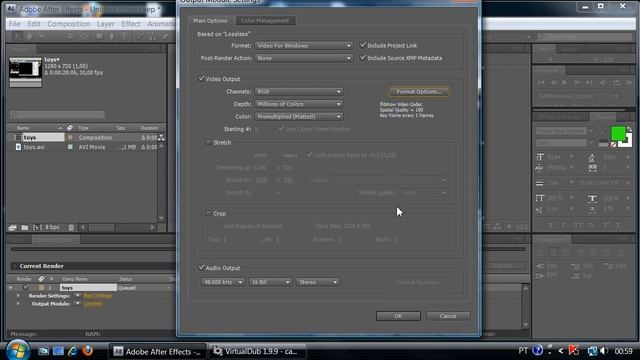Uncheck the Audio Output checkbox
The width and height of the screenshot is (640, 360).
click(201, 268)
